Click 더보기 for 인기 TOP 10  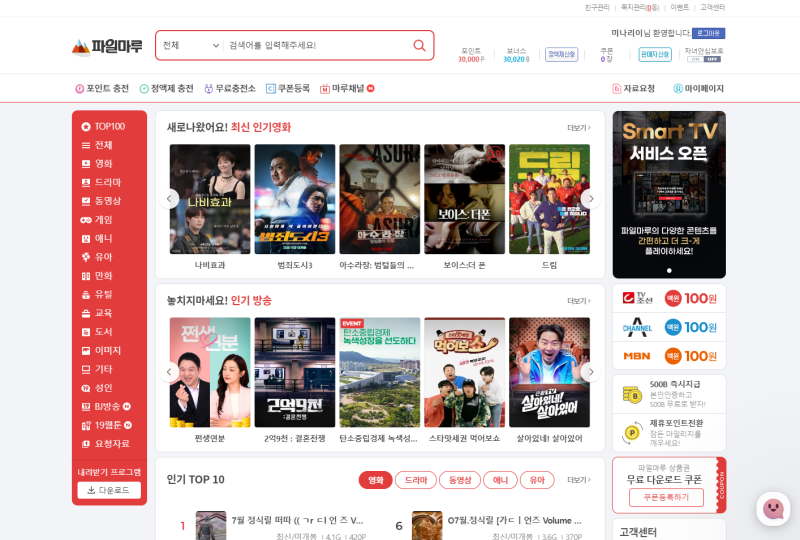579,480
